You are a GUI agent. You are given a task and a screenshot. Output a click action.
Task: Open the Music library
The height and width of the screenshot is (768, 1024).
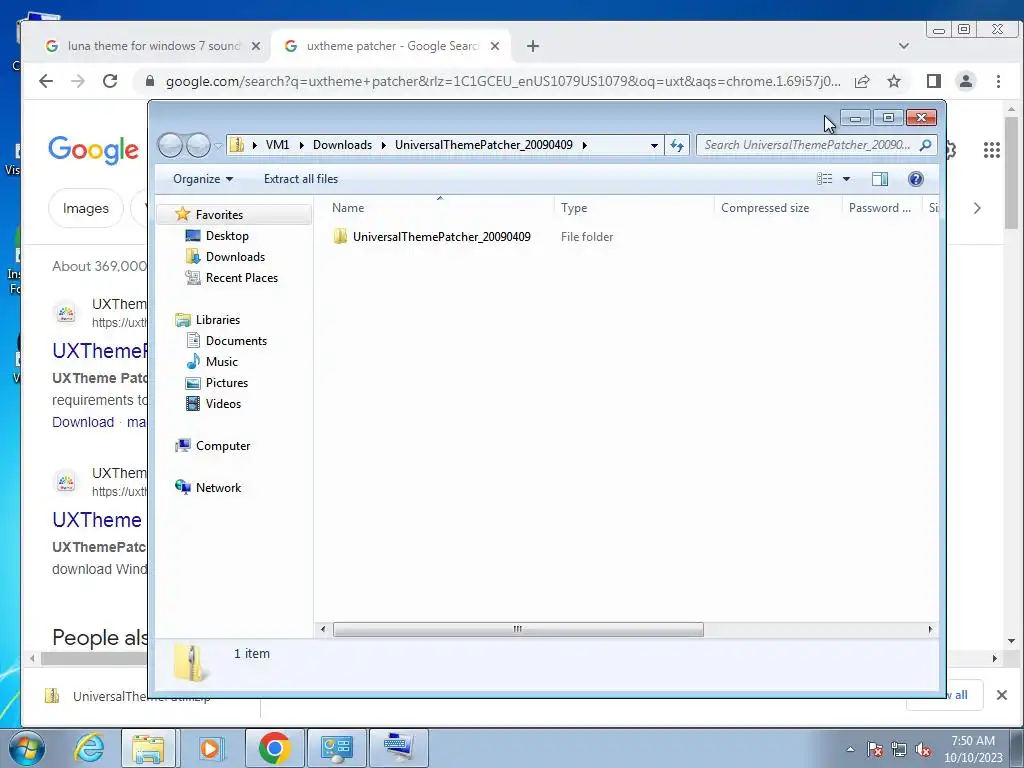point(221,362)
